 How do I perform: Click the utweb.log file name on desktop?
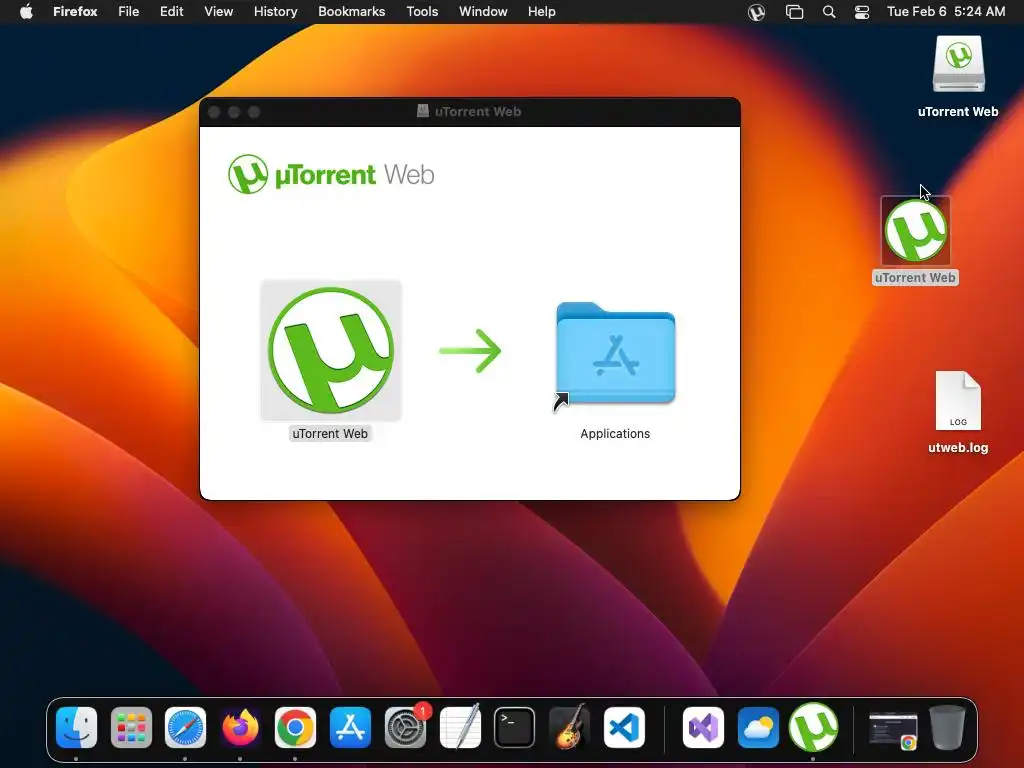[958, 448]
